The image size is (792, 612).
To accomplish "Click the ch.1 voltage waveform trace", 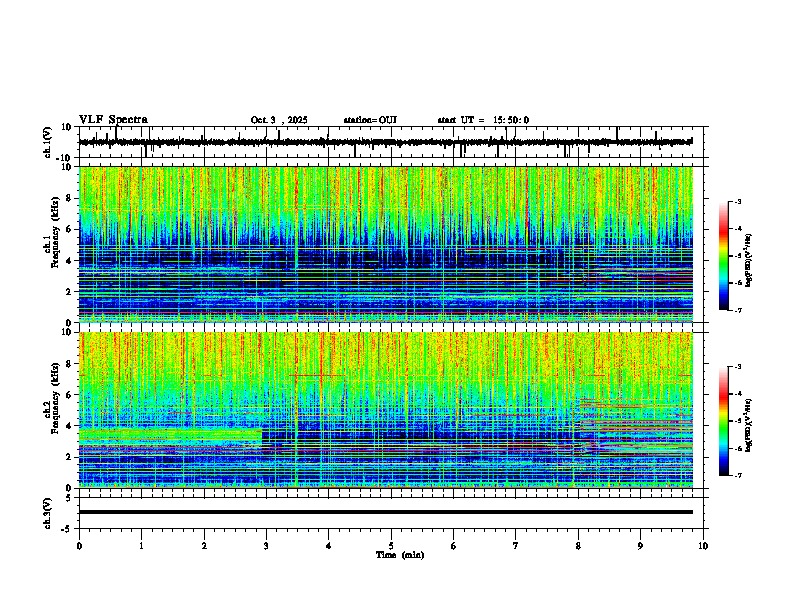I will 385,142.
